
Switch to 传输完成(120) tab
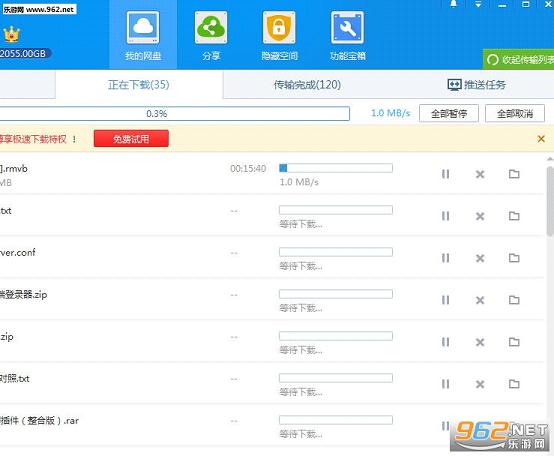coord(307,85)
